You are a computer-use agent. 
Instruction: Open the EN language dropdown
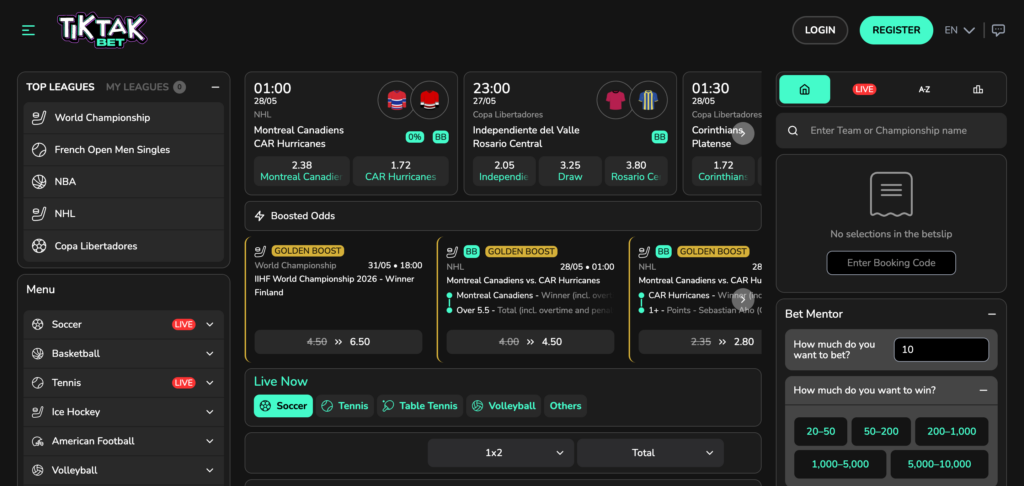coord(959,30)
